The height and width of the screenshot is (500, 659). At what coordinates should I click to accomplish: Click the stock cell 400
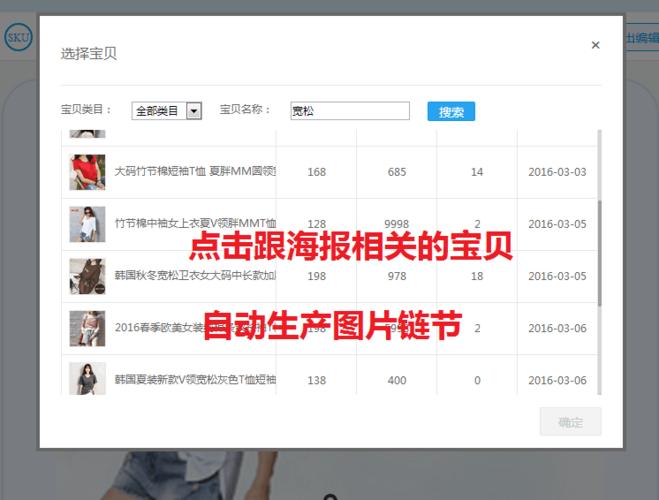tap(397, 380)
